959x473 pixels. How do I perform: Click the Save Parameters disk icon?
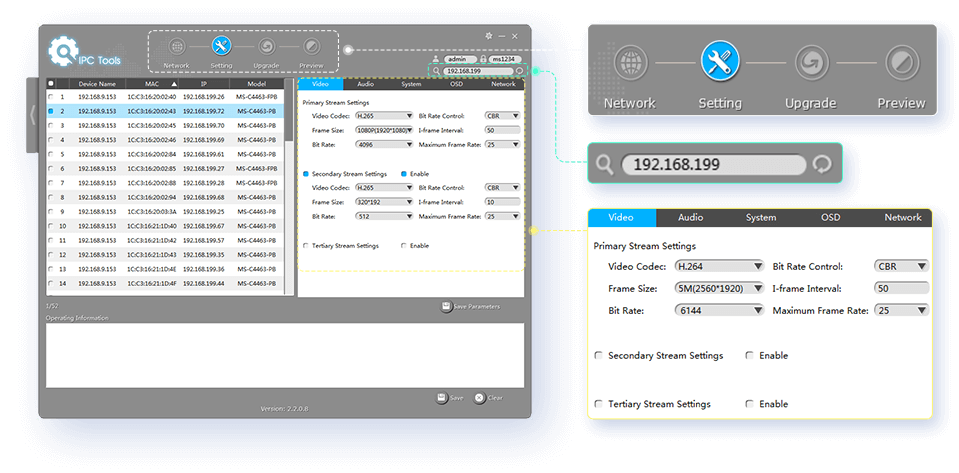pos(446,306)
